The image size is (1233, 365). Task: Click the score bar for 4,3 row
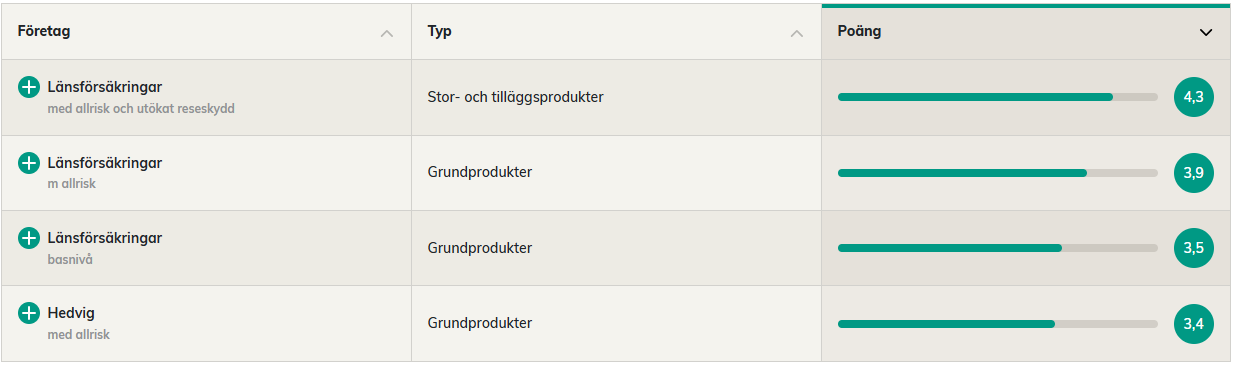[x=998, y=97]
